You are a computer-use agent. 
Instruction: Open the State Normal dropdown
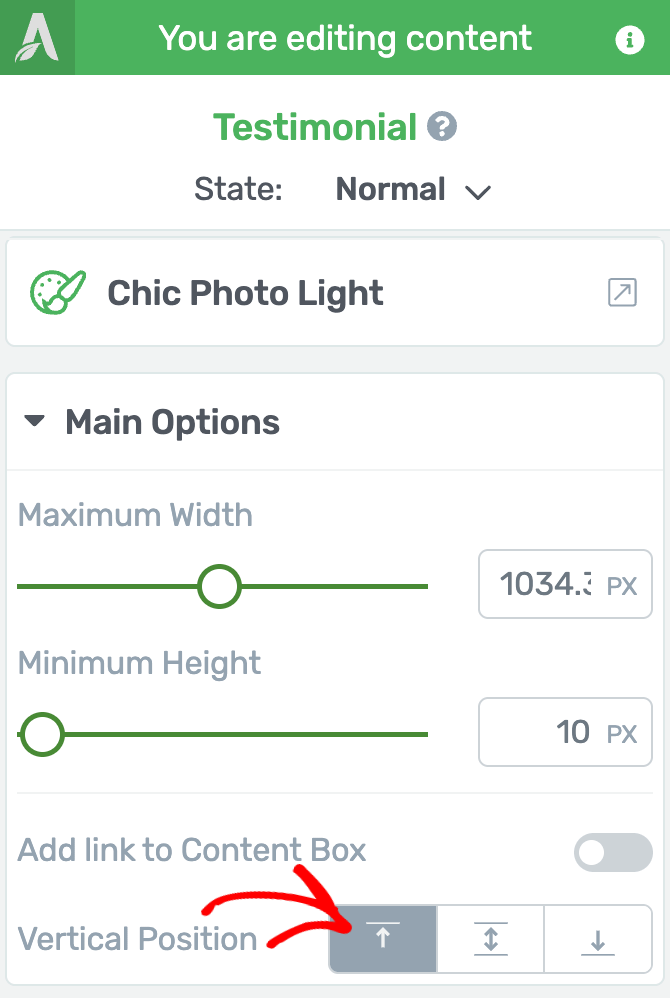point(413,190)
